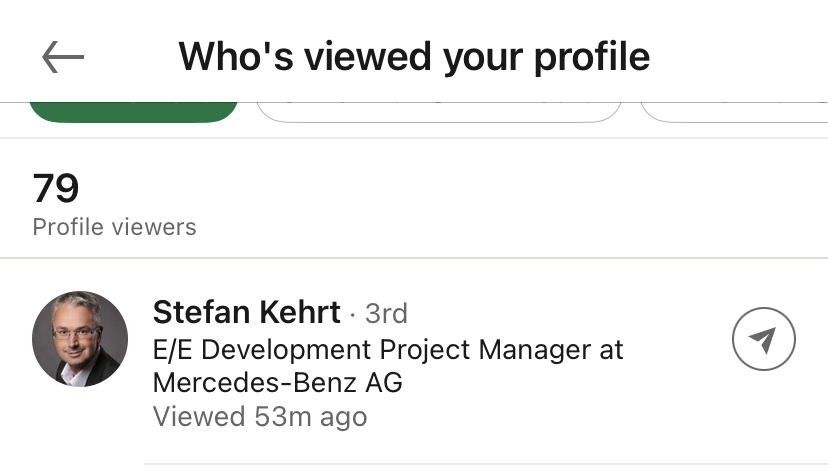The width and height of the screenshot is (828, 471).
Task: Select the middle outlined filter pill
Action: coord(439,110)
